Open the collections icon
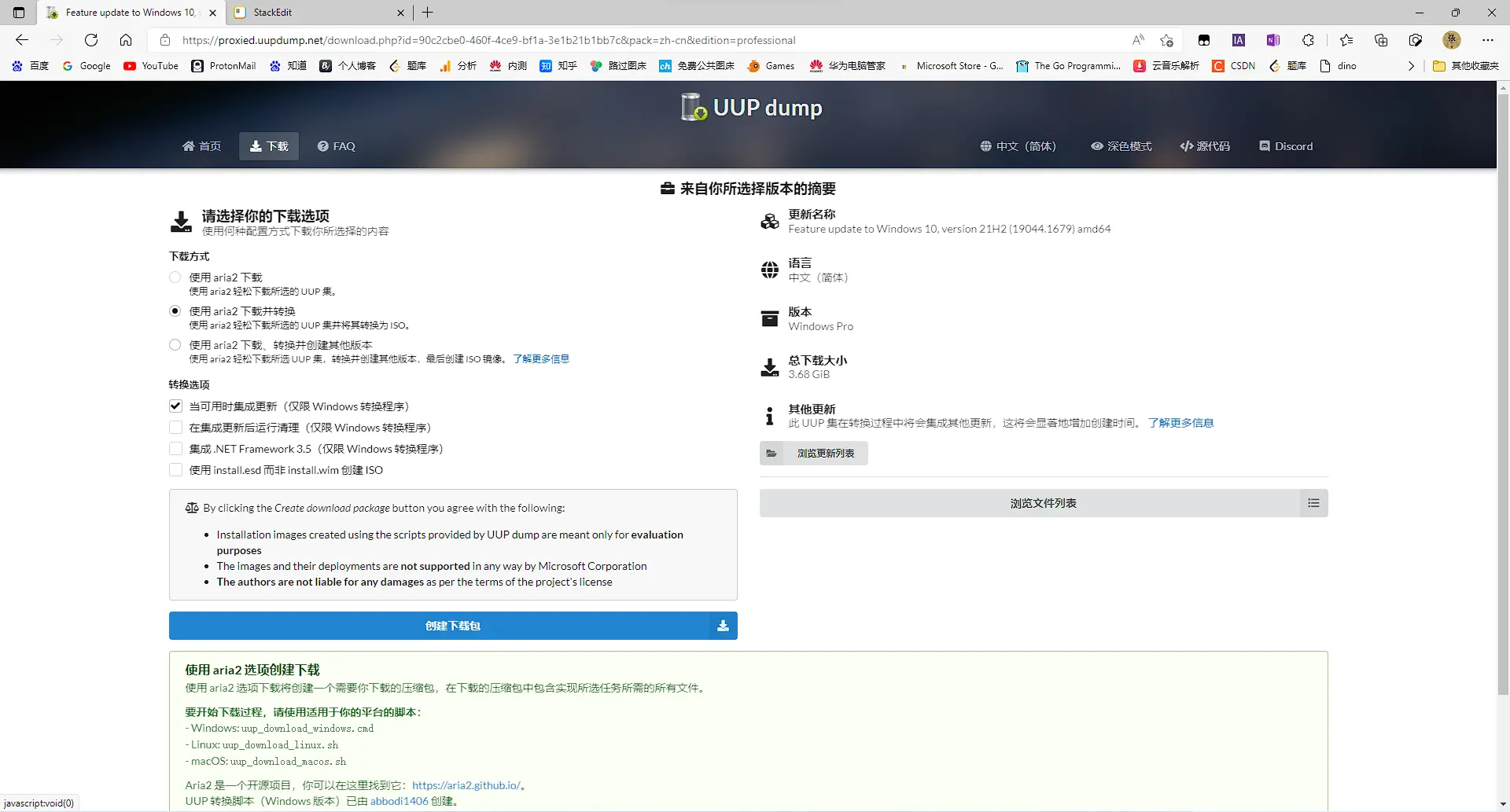 pos(1381,40)
